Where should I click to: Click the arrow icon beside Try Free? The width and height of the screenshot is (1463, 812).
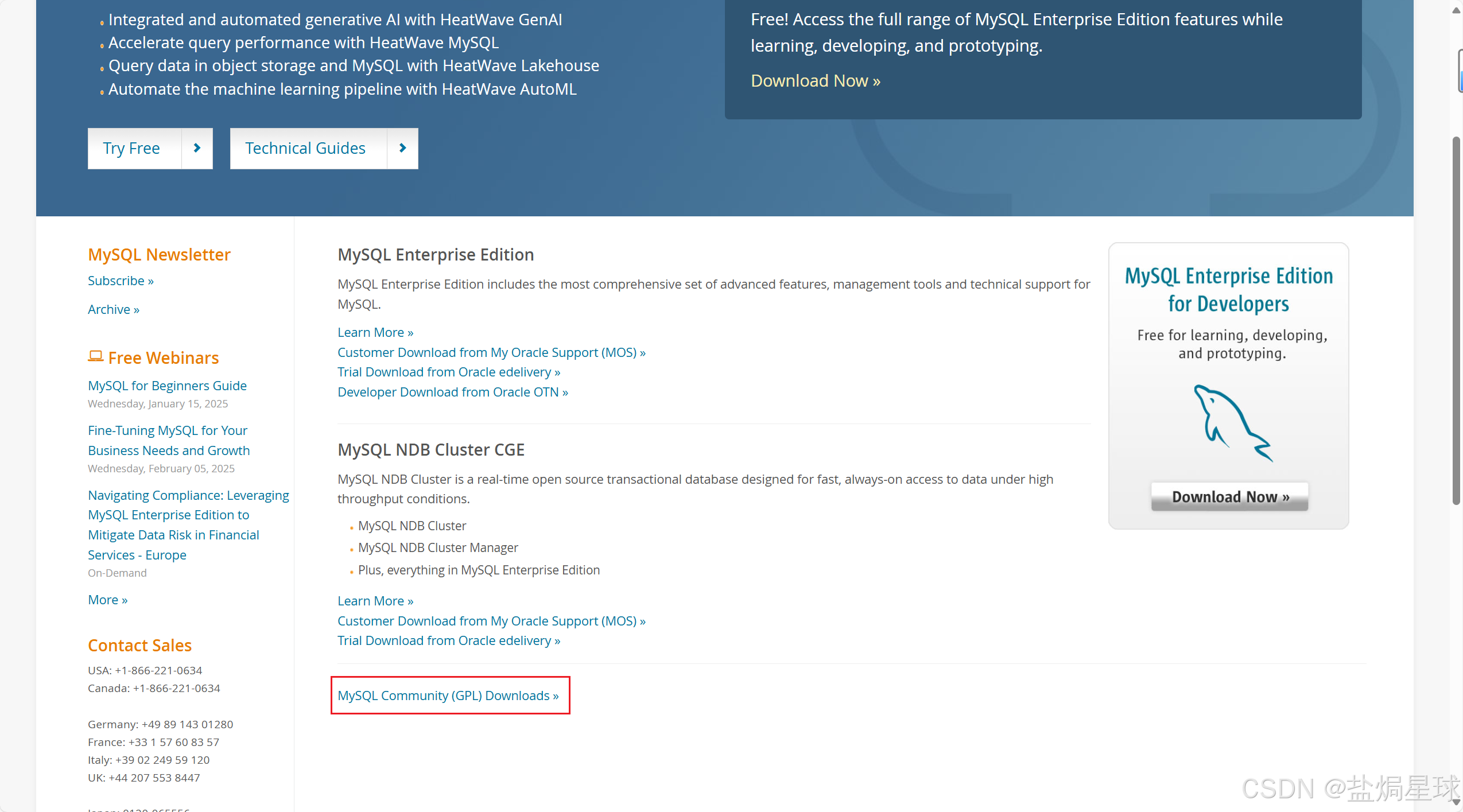197,148
